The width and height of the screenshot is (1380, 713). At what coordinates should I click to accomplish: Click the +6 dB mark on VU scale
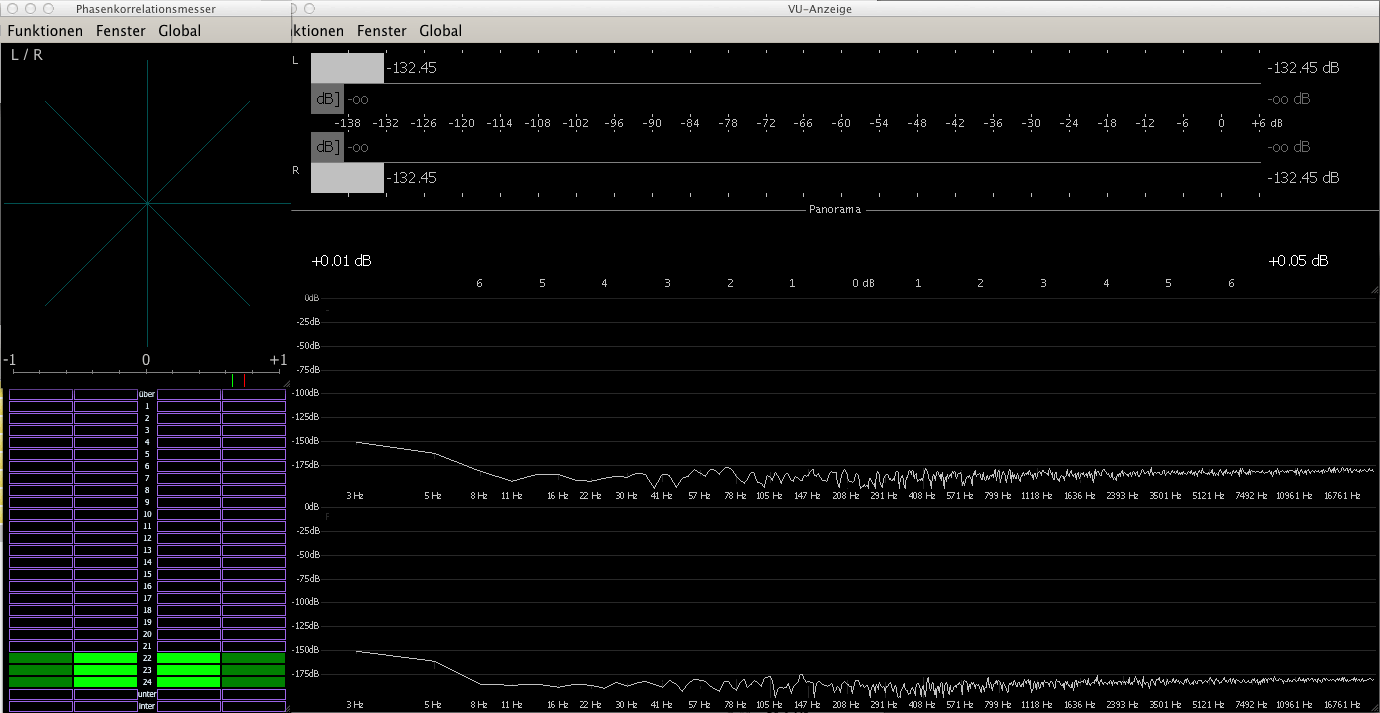pos(1266,123)
